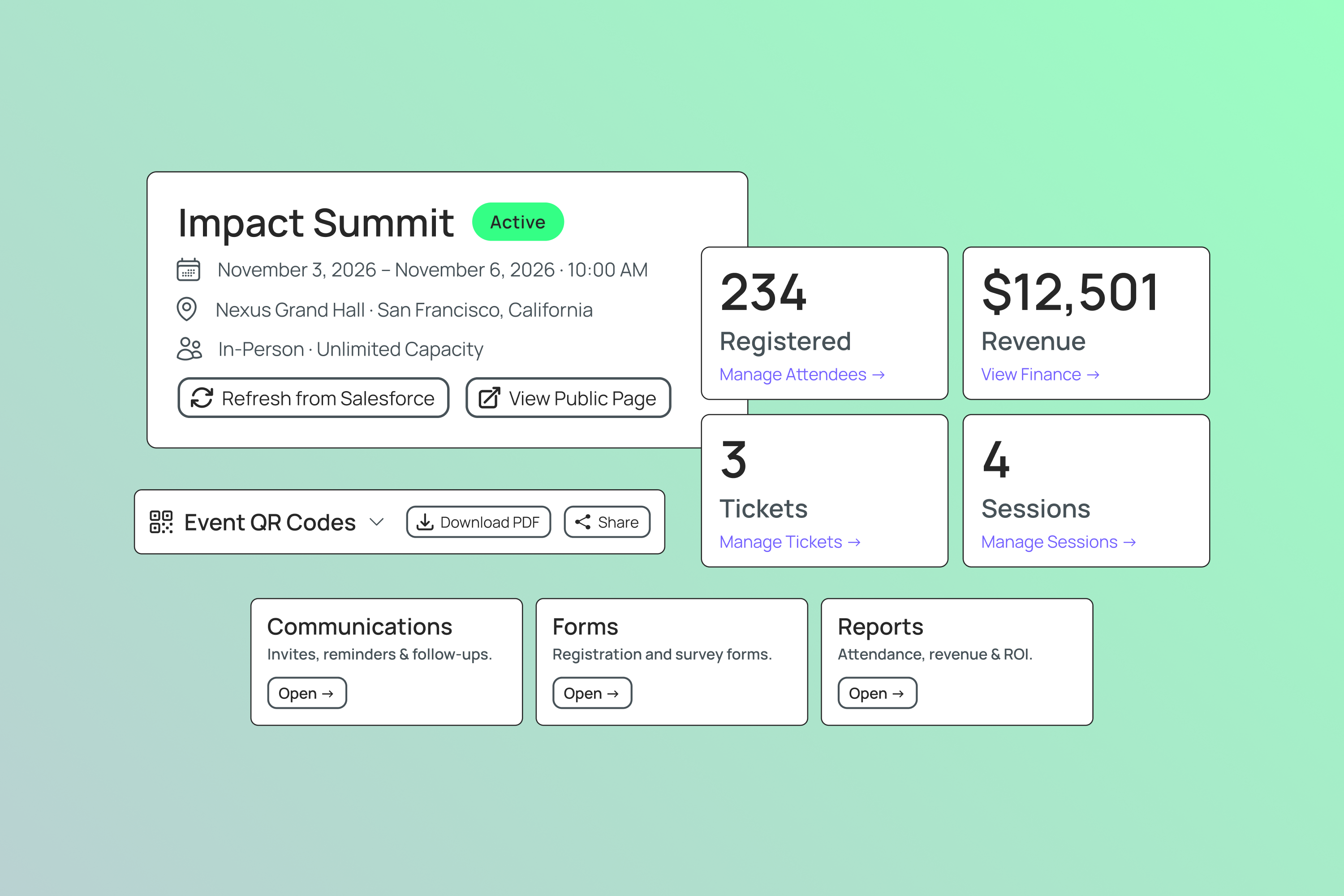
Task: Click the Registered label
Action: pos(785,342)
